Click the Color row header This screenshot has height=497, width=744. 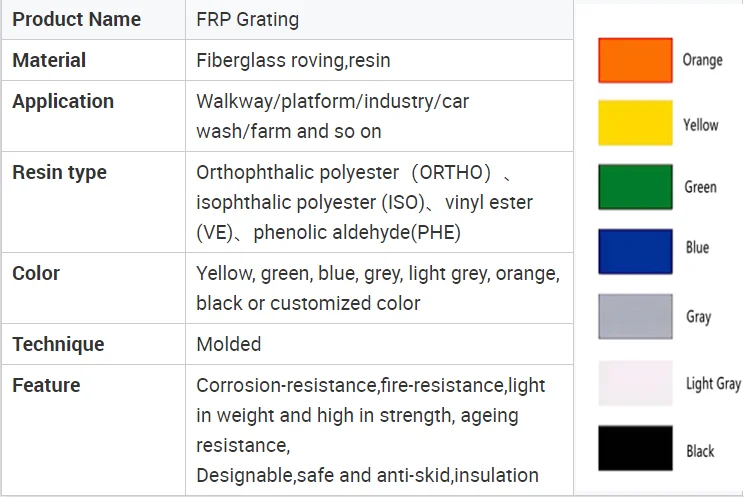(x=36, y=273)
